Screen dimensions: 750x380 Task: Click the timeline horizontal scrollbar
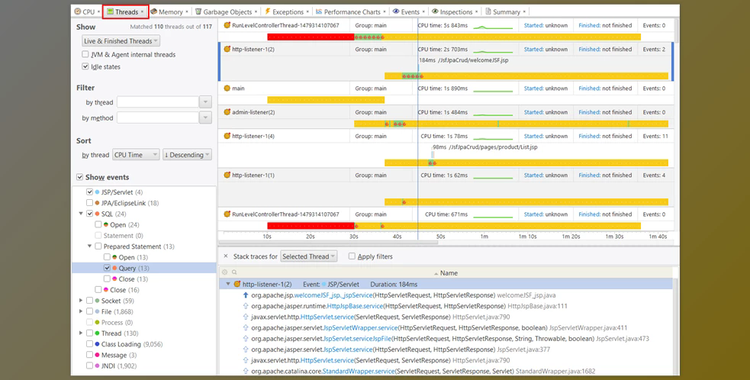[x=328, y=243]
